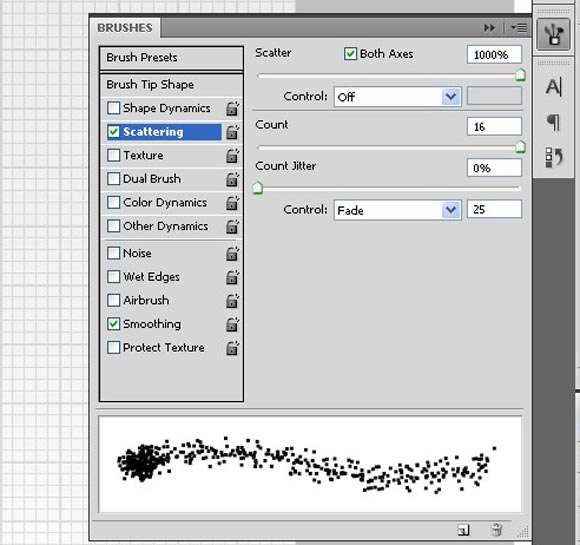580x545 pixels.
Task: Select the Dual Brush options label
Action: 152,179
